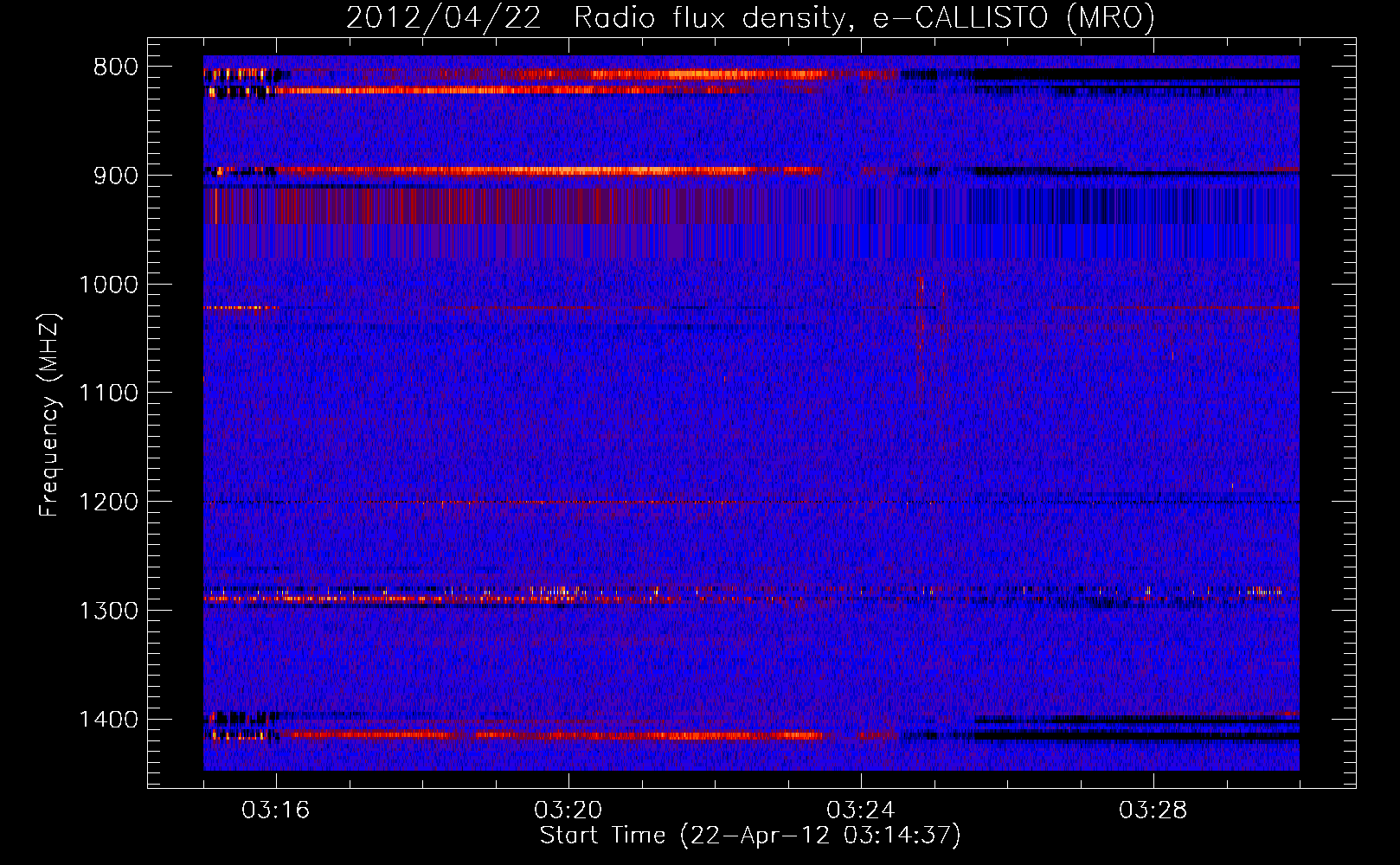Click the 'Start Time (22-Apr-12 03:14:37)' label
Image resolution: width=1400 pixels, height=865 pixels.
point(750,836)
